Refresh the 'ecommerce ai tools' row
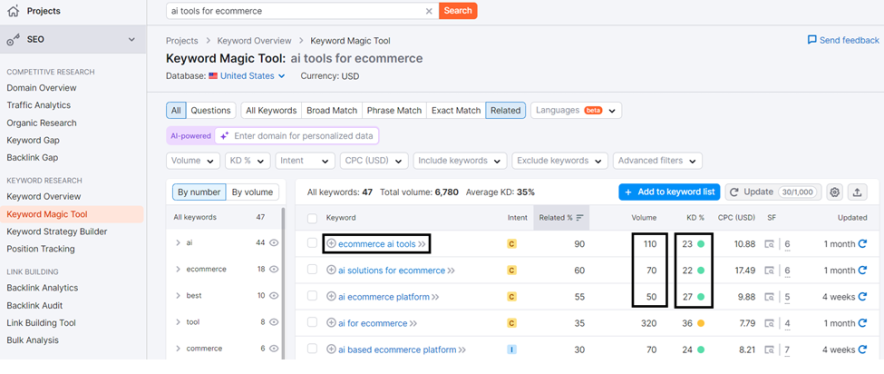Image resolution: width=884 pixels, height=374 pixels. (x=862, y=244)
